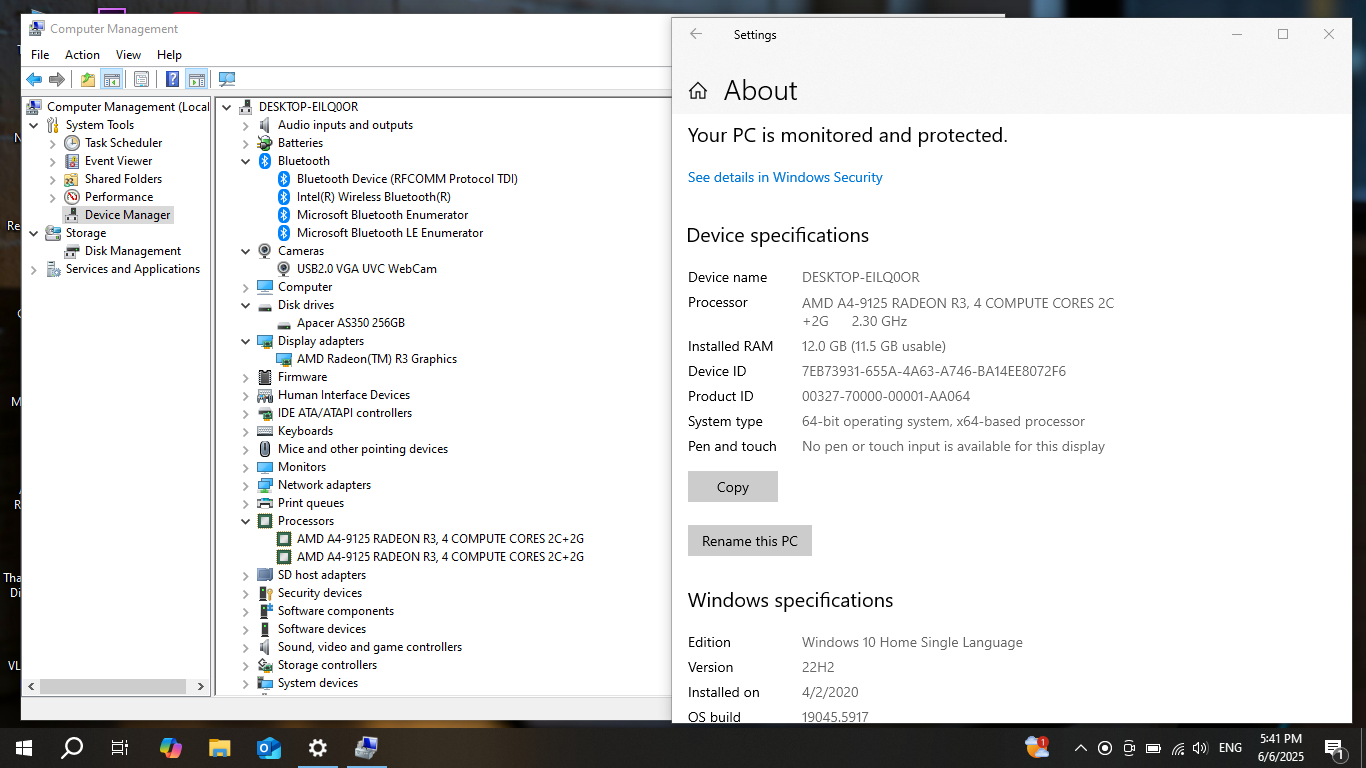Toggle the Show/Hide Console Tree toolbar icon

coord(112,80)
